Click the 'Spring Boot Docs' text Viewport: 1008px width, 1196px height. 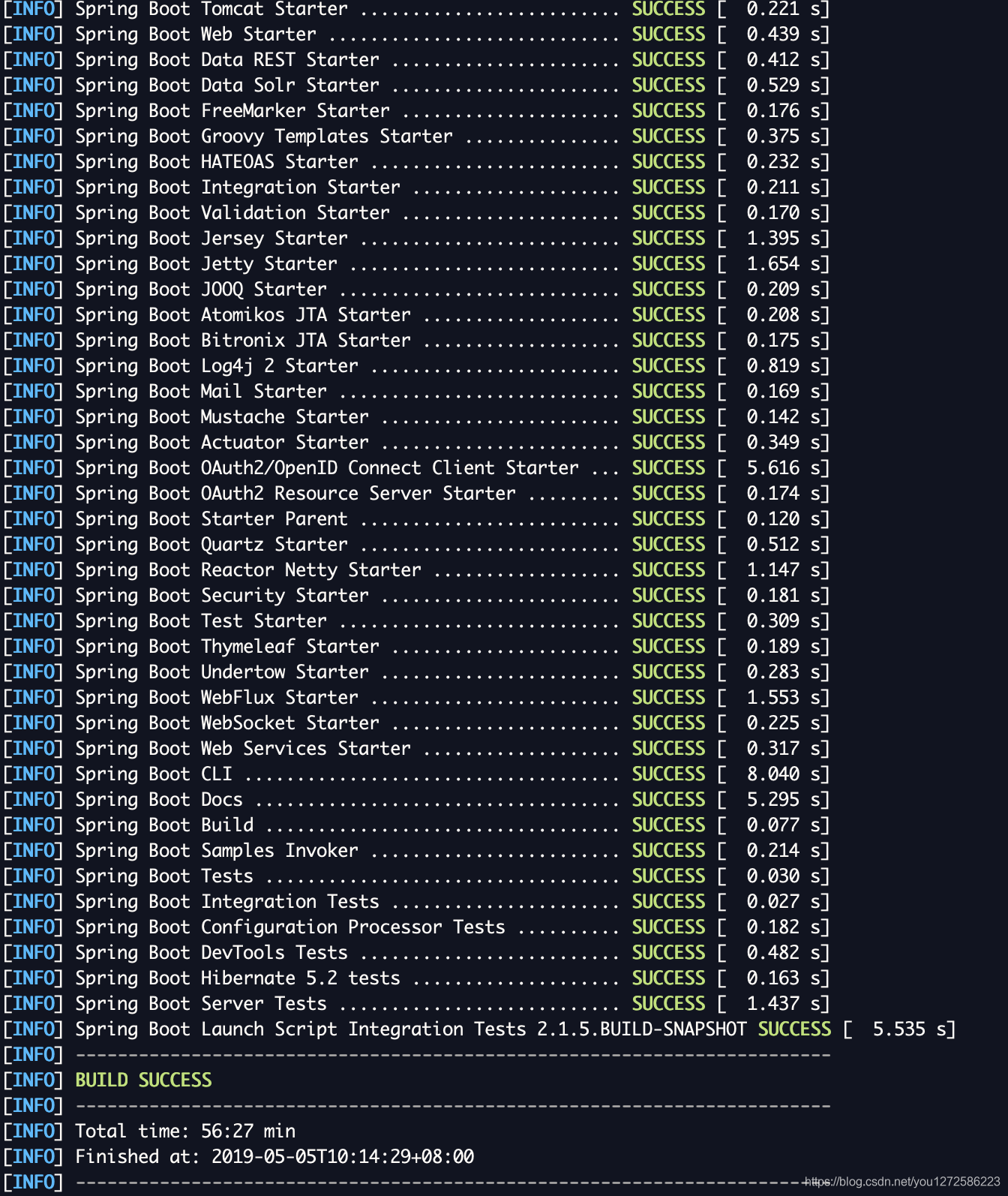[x=159, y=800]
